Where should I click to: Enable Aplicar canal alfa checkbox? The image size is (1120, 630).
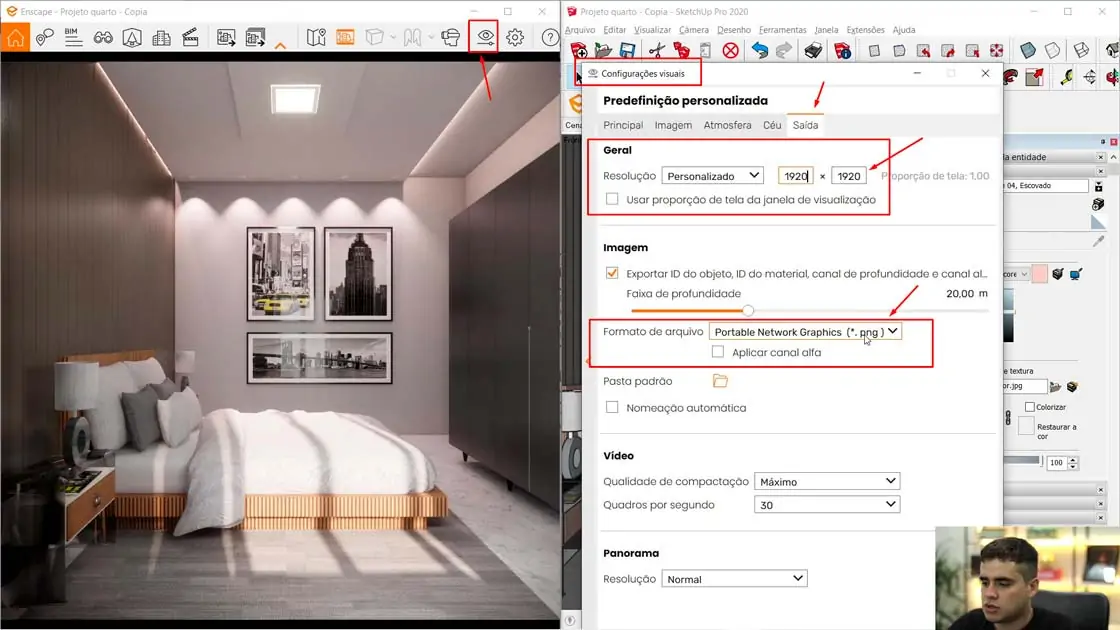point(718,351)
